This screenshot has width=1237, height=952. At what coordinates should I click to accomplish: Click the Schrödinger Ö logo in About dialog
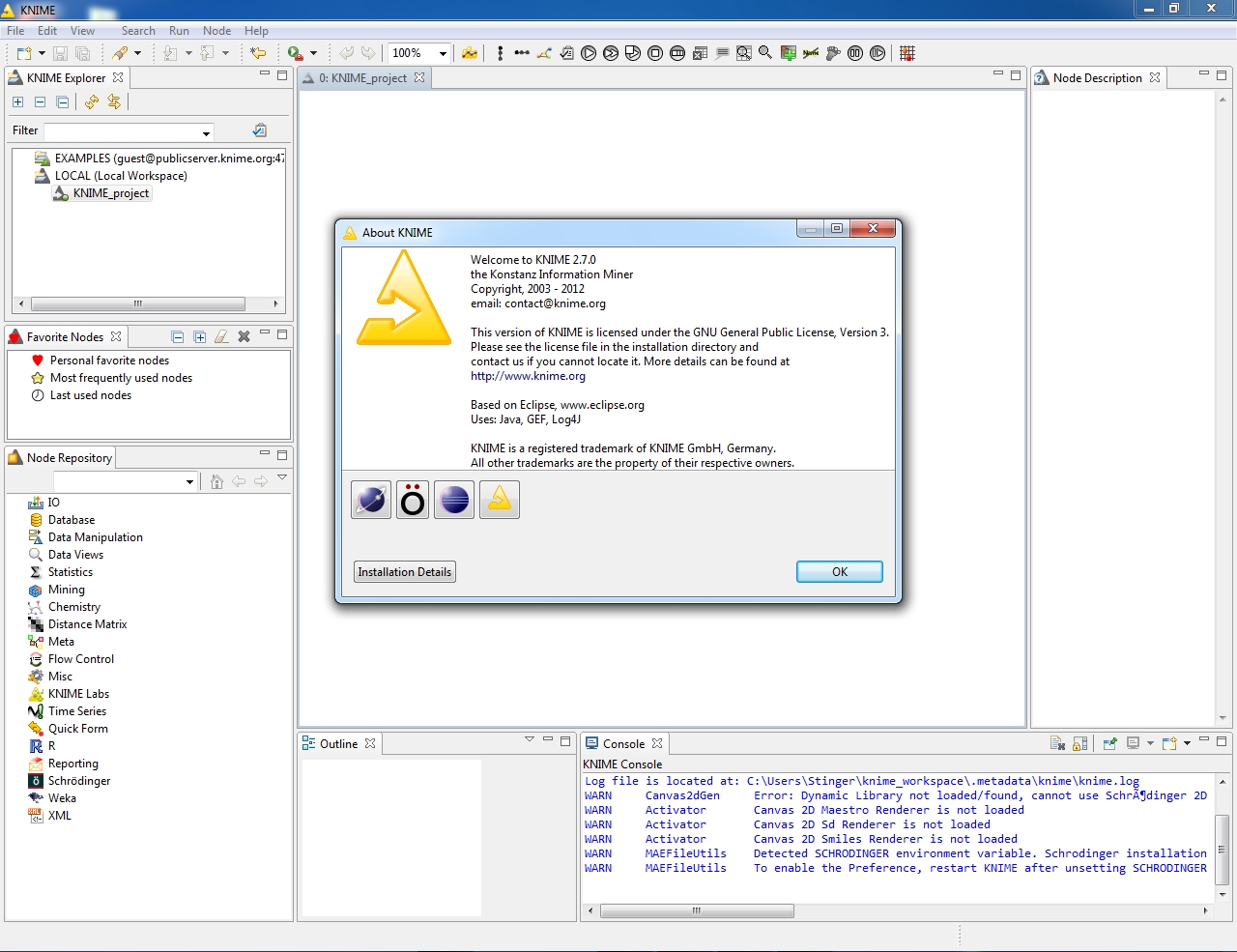tap(413, 500)
